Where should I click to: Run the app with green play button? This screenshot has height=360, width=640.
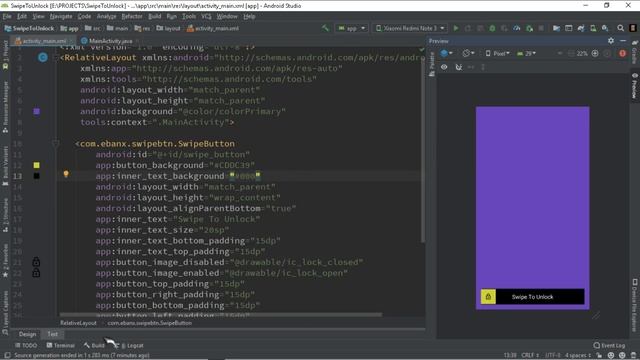coord(456,28)
